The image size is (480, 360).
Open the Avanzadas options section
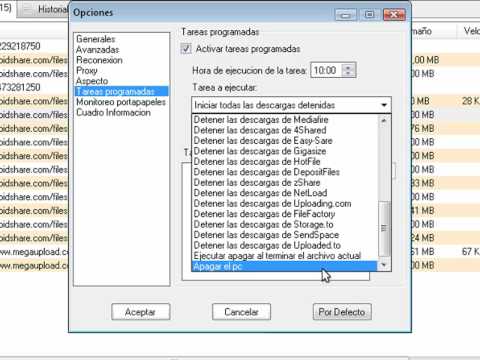click(97, 50)
